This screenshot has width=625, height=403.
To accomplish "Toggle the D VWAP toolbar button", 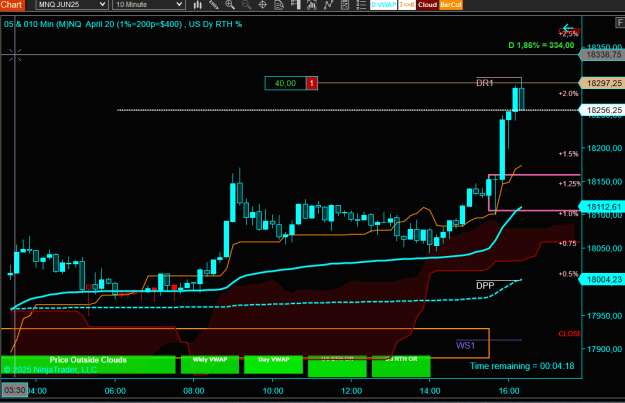I will tap(383, 5).
